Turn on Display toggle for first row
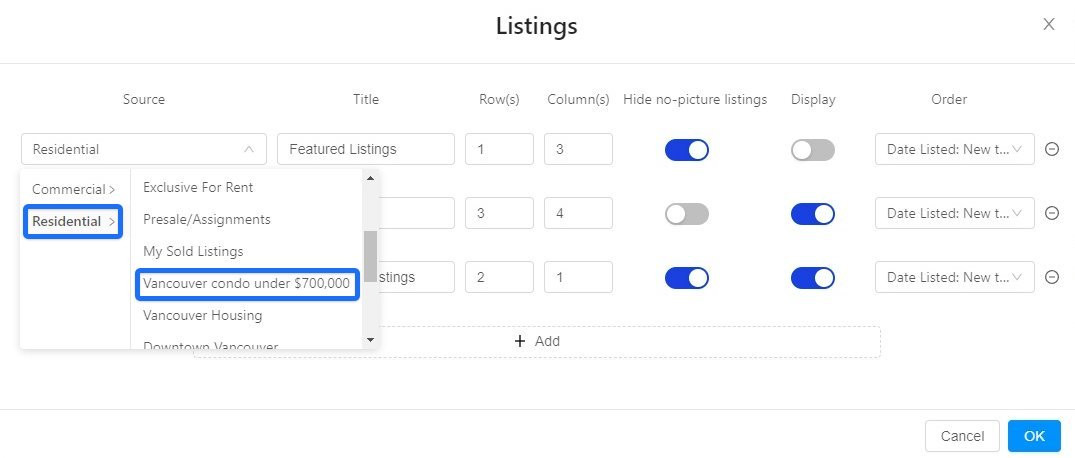This screenshot has width=1075, height=458. (812, 150)
